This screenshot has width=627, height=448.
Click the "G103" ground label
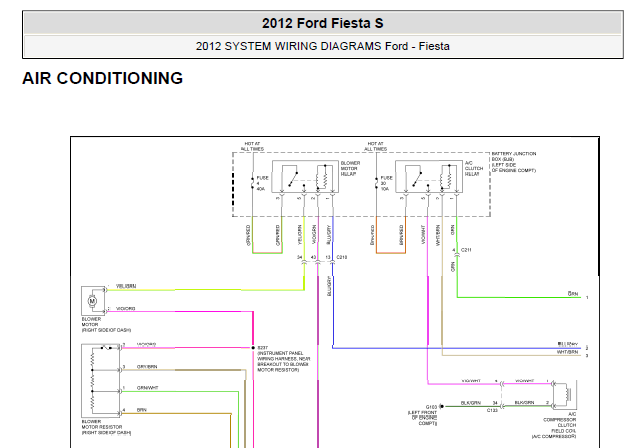pyautogui.click(x=431, y=407)
